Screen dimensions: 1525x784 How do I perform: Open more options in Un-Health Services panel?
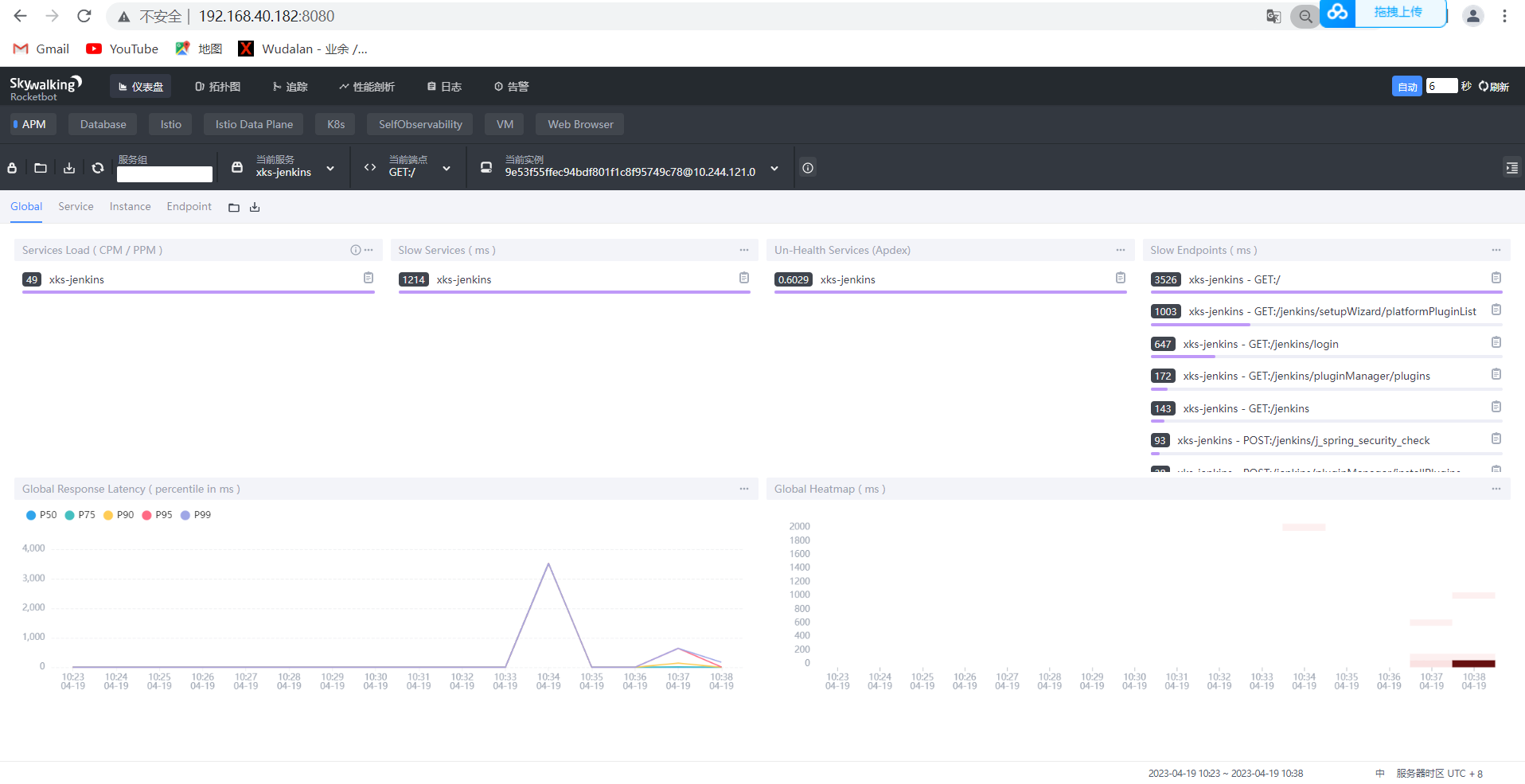click(x=1121, y=250)
